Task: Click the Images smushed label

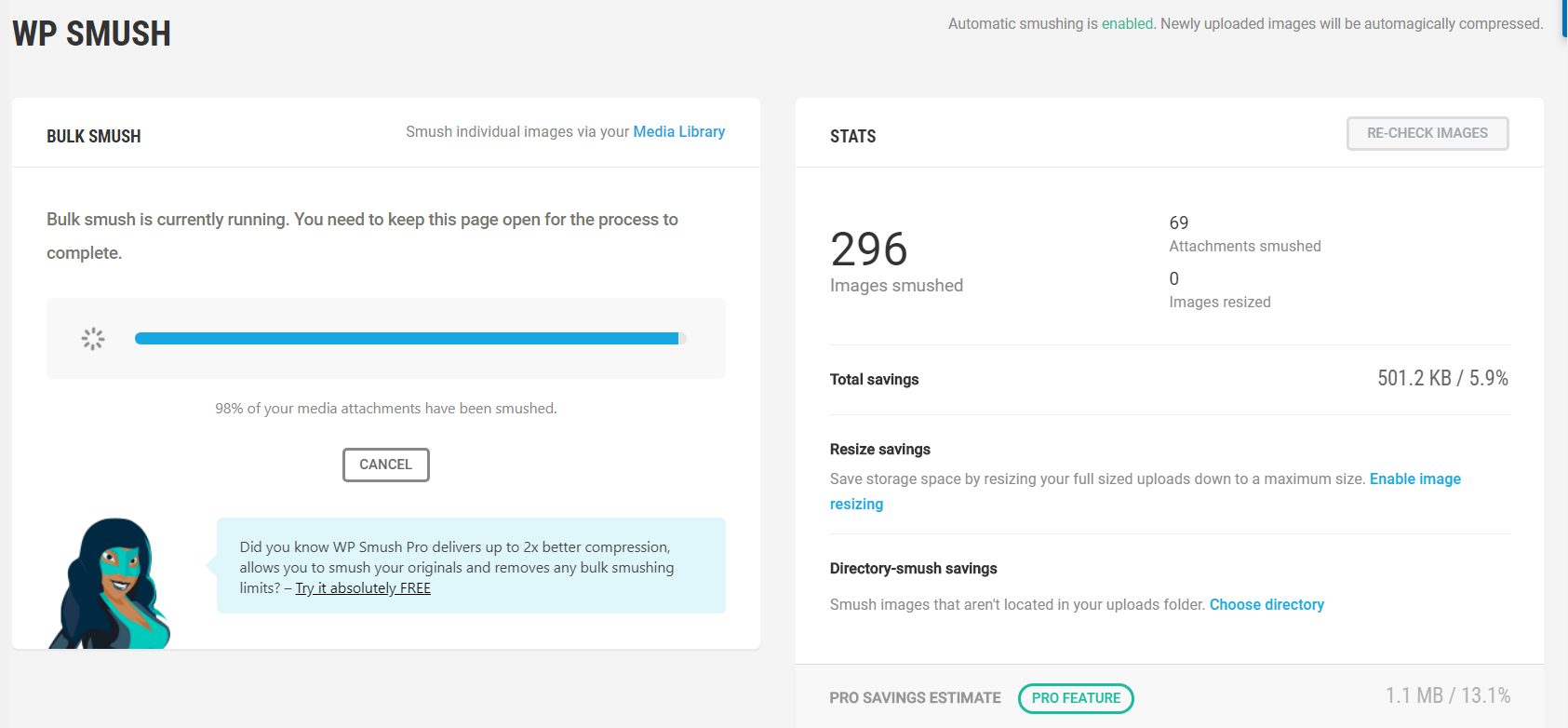Action: [896, 286]
